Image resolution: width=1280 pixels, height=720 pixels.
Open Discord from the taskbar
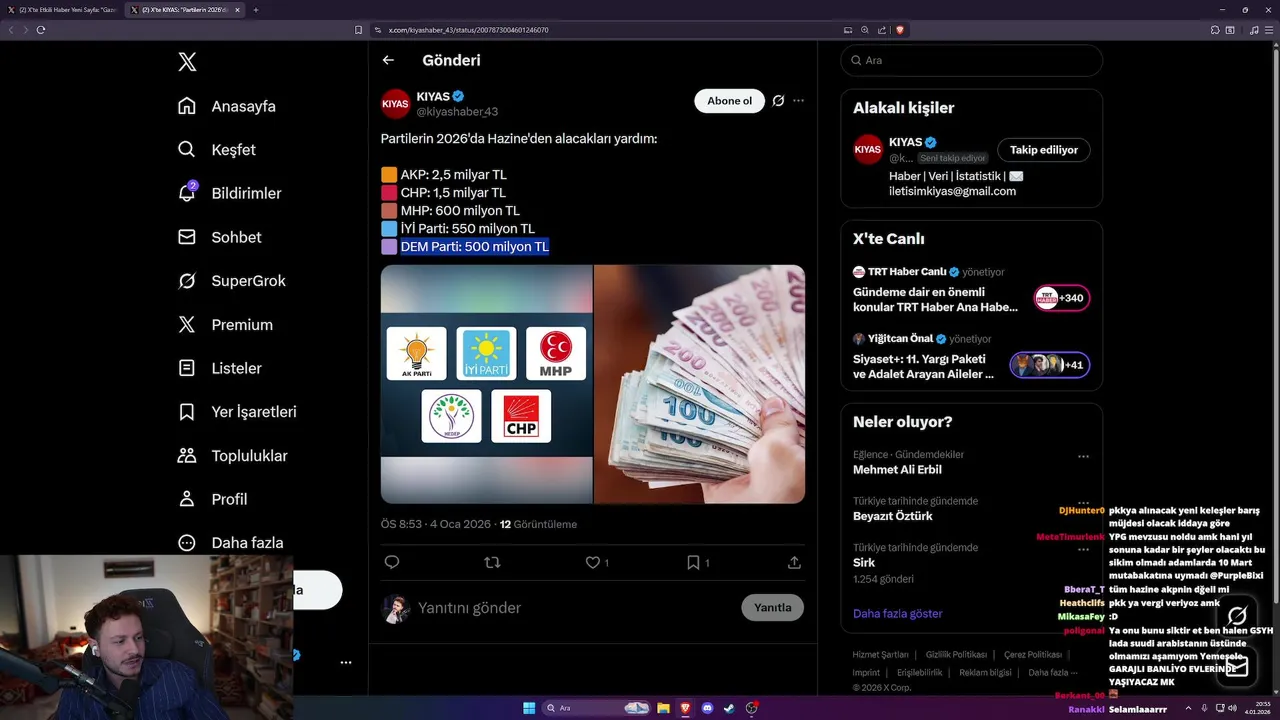[x=707, y=708]
